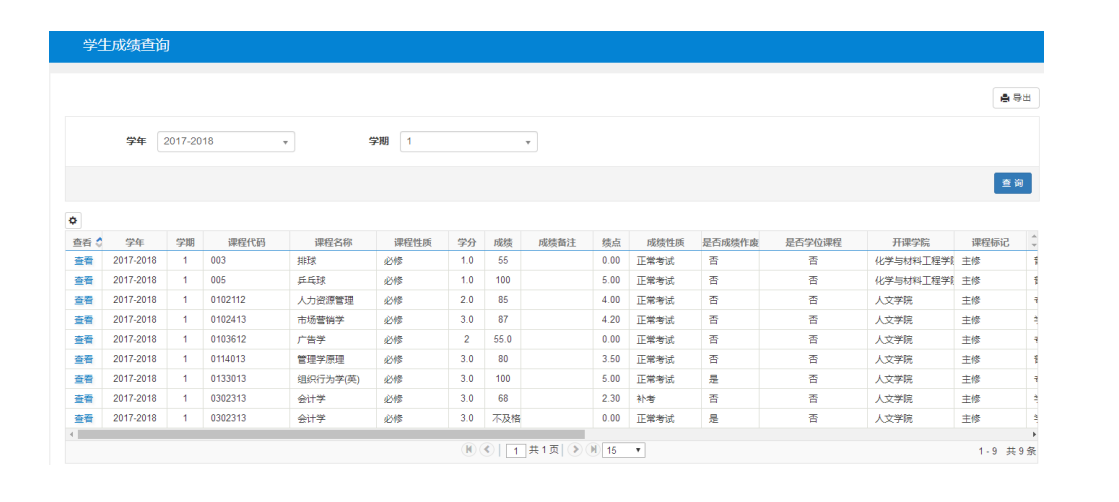Open the 学期 semester dropdown
Screen dimensions: 1119x502
(x=468, y=142)
